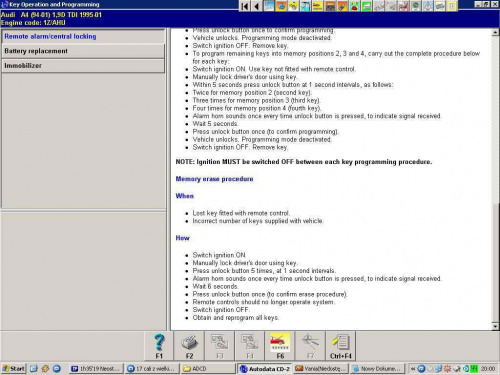Expand hidden tray icons with the chevron
This screenshot has width=500, height=375.
click(413, 369)
